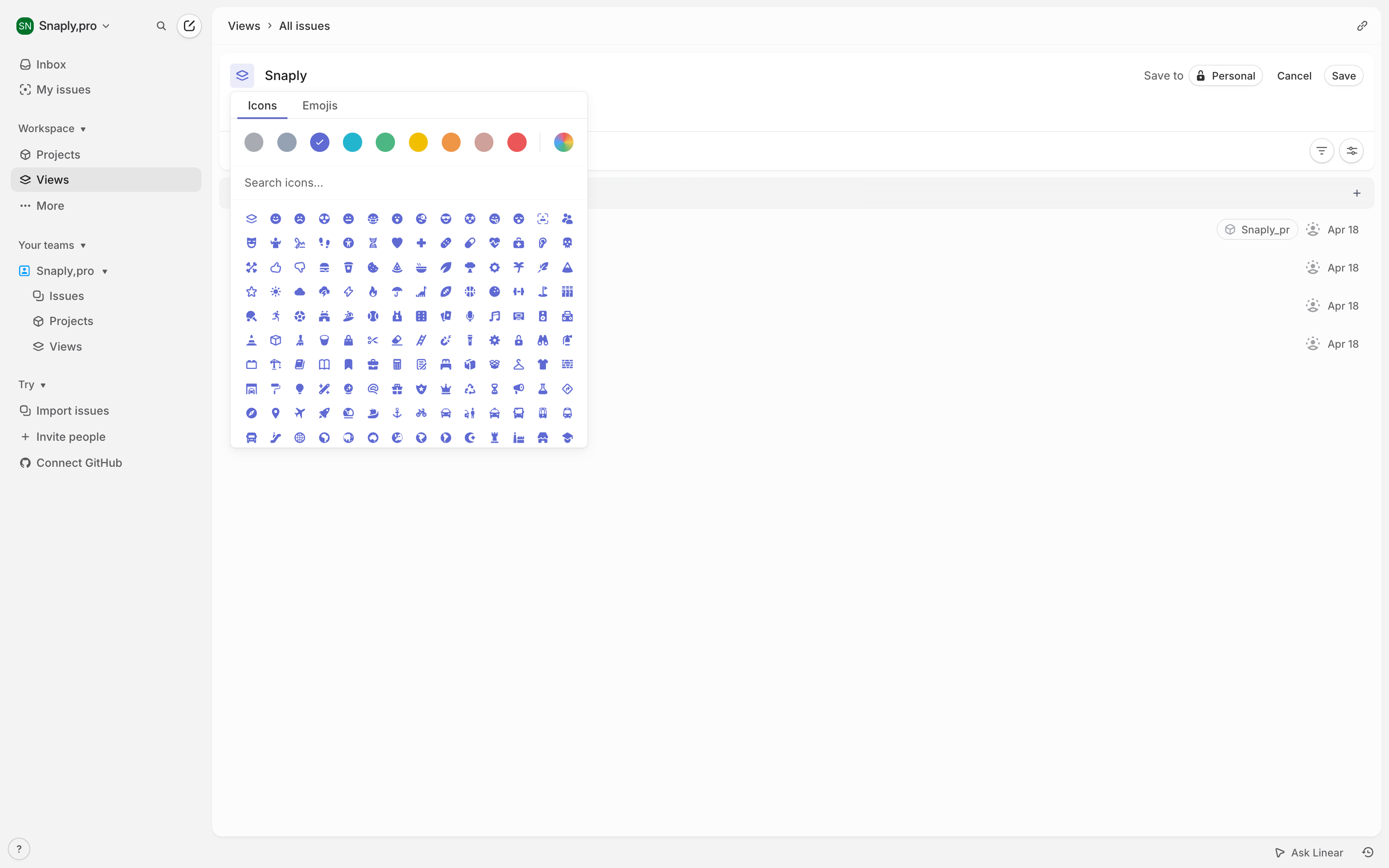Open the More sidebar item
Screen dimensions: 1389x868
click(x=106, y=205)
